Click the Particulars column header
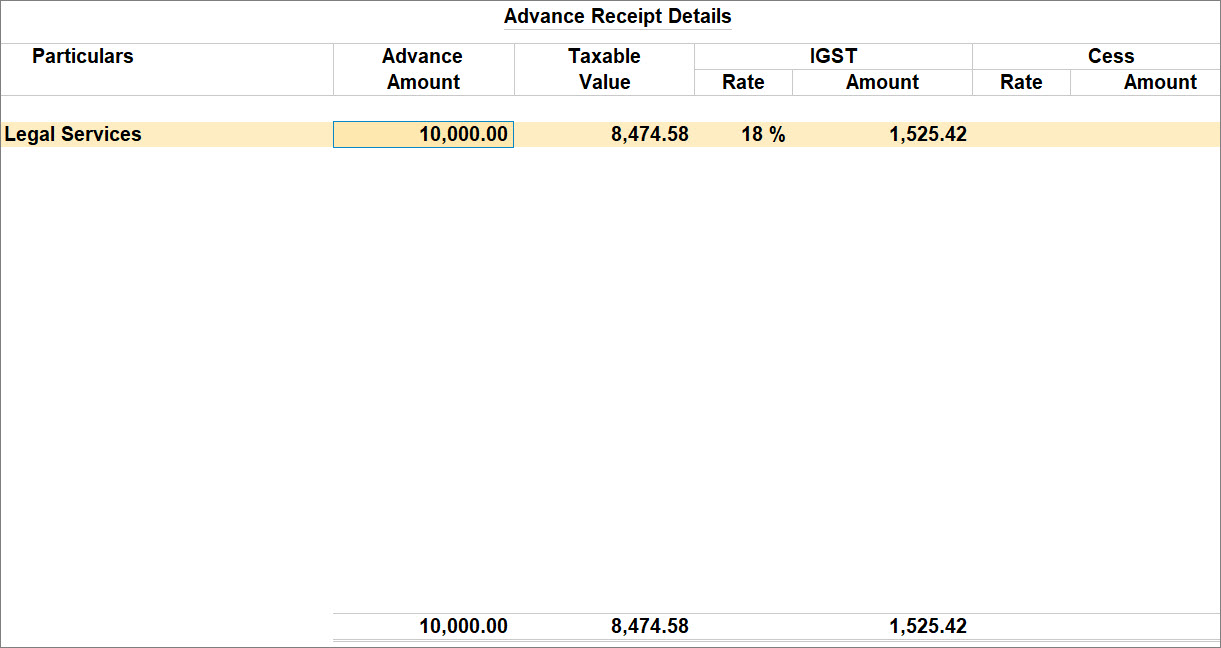Image resolution: width=1221 pixels, height=648 pixels. [82, 56]
